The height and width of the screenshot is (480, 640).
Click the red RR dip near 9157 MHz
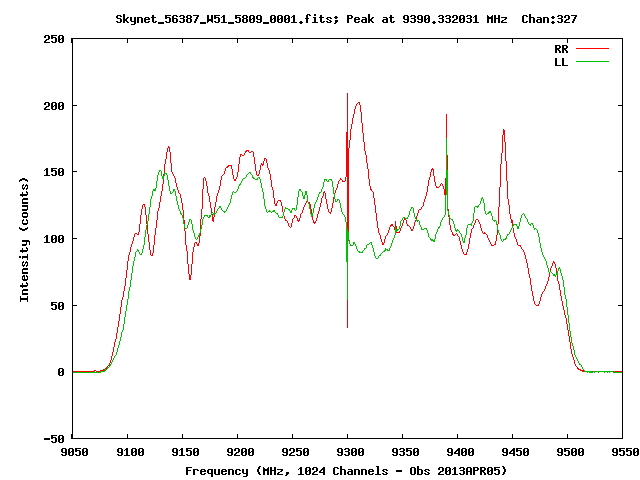190,277
